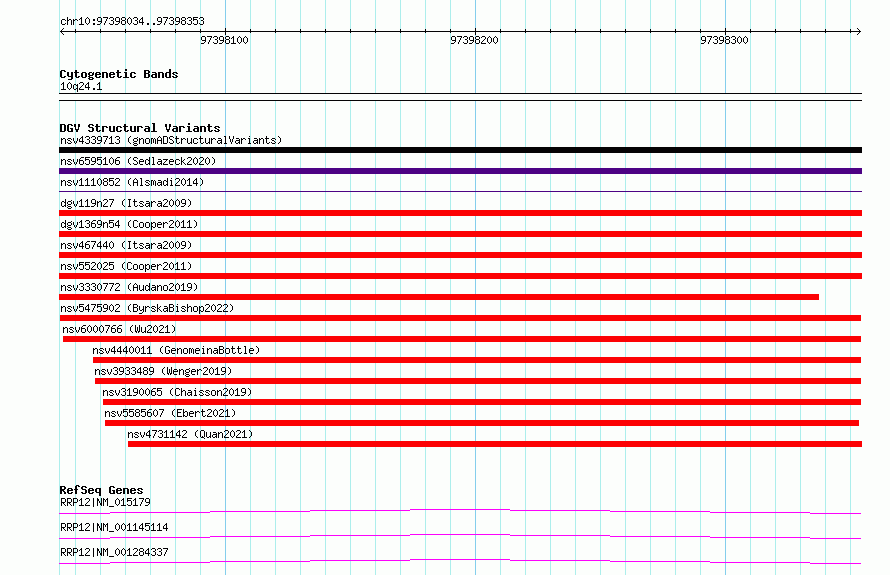Click the right arrow of the ruler
The width and height of the screenshot is (890, 575).
(858, 32)
